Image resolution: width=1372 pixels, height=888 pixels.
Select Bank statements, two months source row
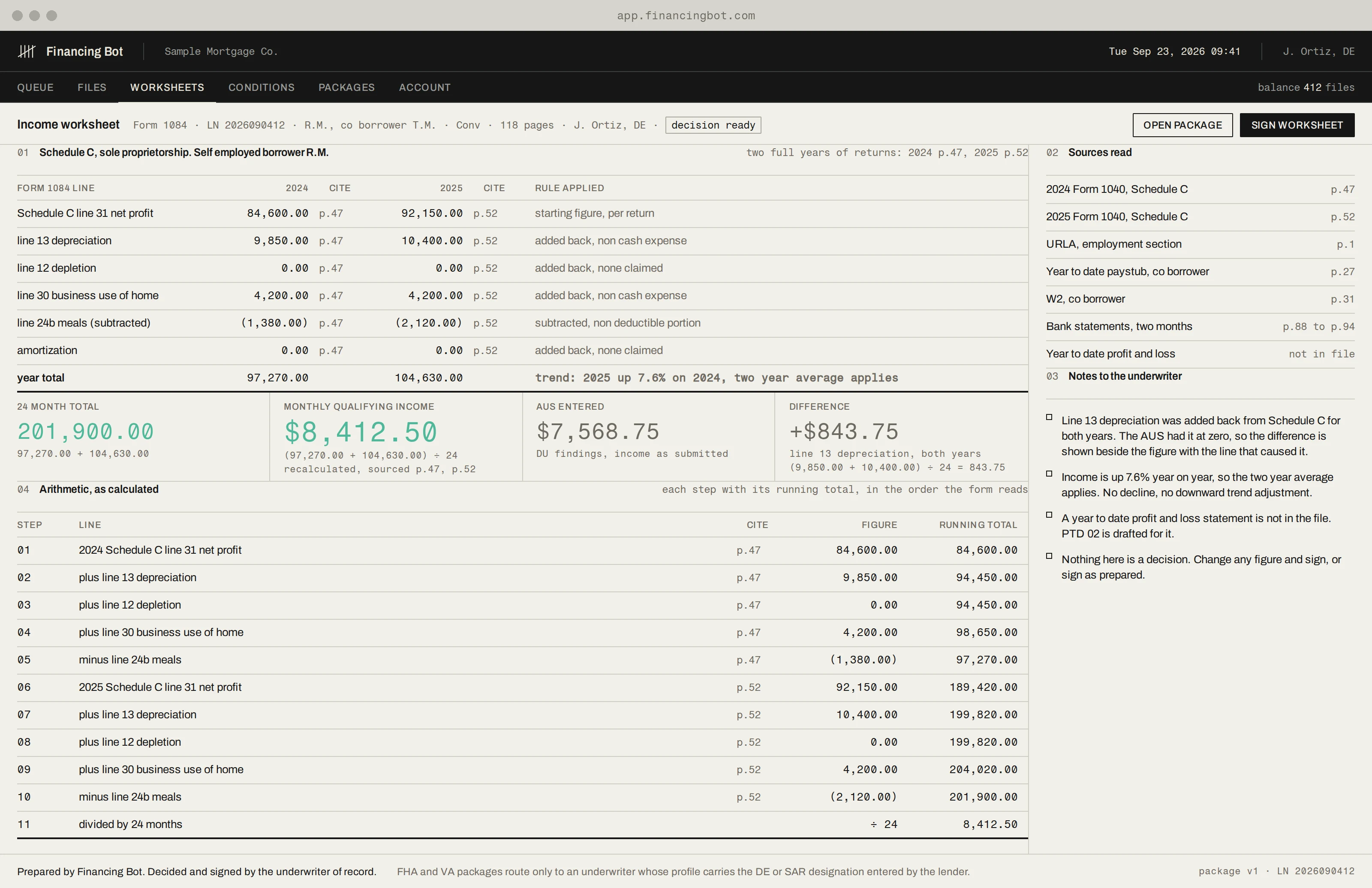click(1200, 327)
